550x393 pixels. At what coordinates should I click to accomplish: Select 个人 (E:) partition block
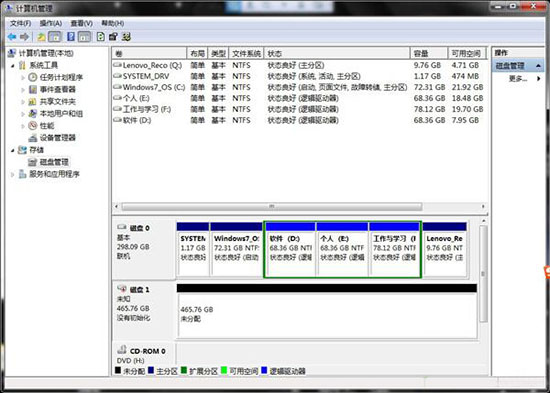[342, 249]
